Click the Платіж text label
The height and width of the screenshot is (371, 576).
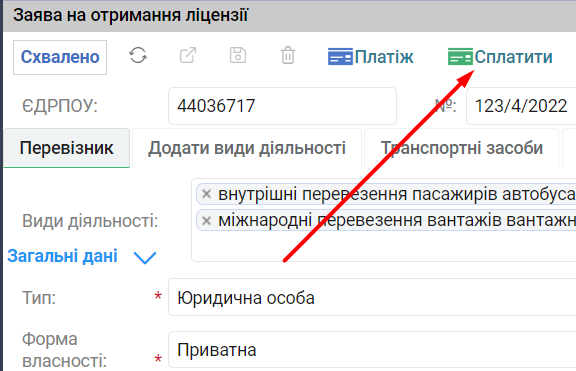384,57
